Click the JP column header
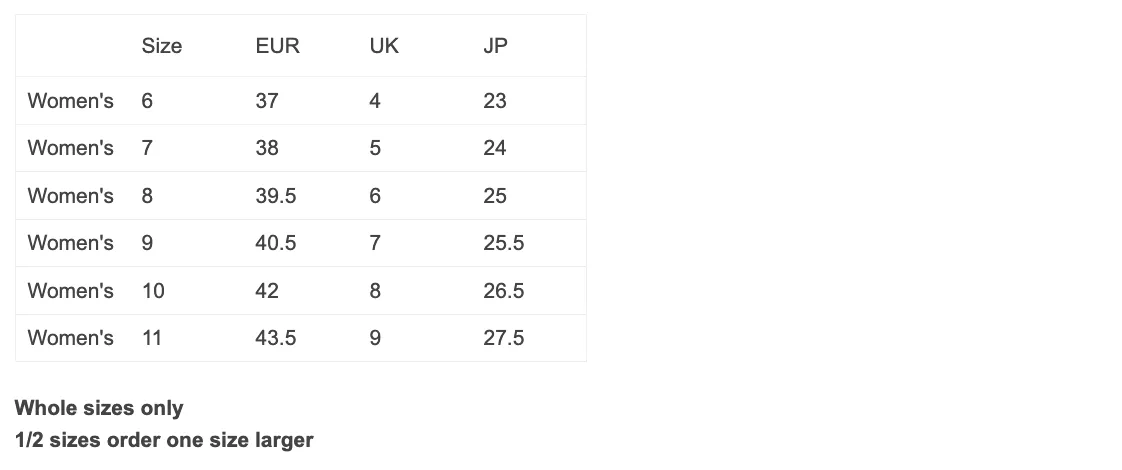1122x470 pixels. (495, 46)
